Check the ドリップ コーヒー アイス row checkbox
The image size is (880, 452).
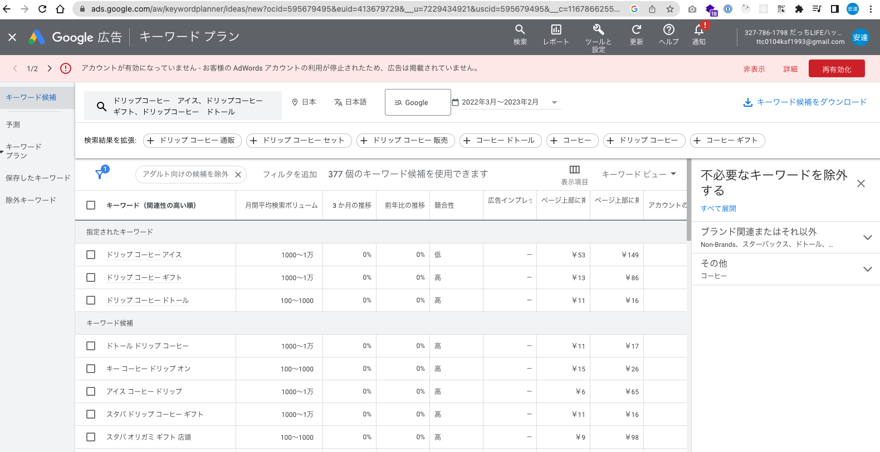pyautogui.click(x=91, y=255)
